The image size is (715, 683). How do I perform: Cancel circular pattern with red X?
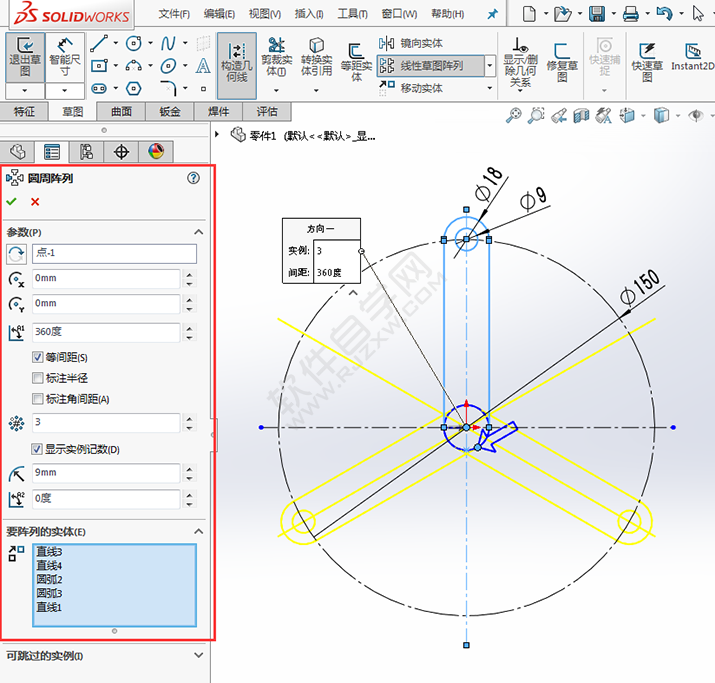[35, 201]
